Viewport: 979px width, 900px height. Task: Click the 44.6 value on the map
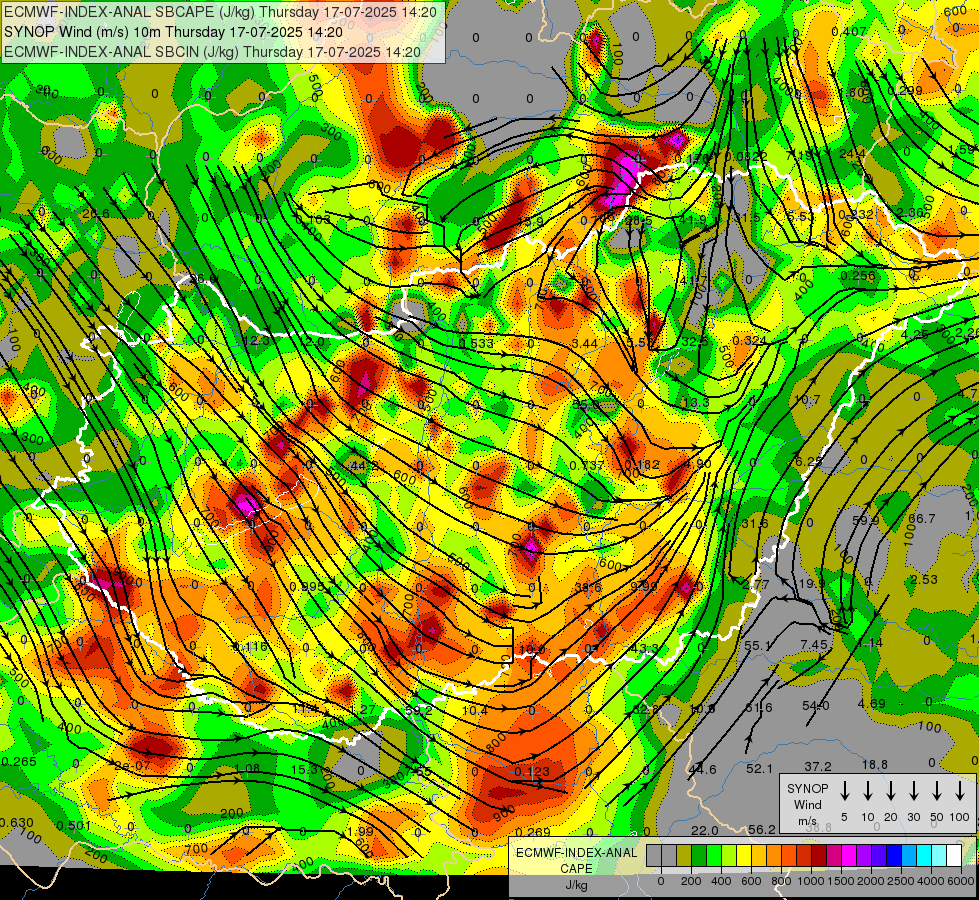[x=702, y=769]
